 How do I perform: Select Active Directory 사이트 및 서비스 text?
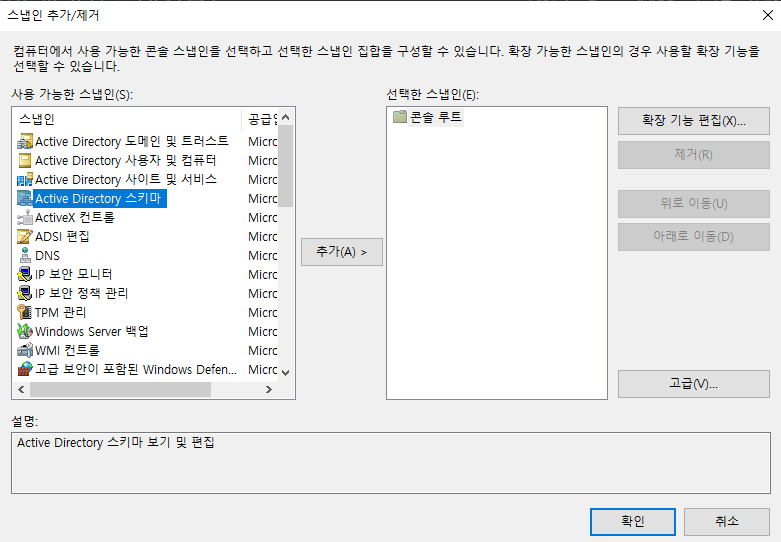pyautogui.click(x=126, y=180)
